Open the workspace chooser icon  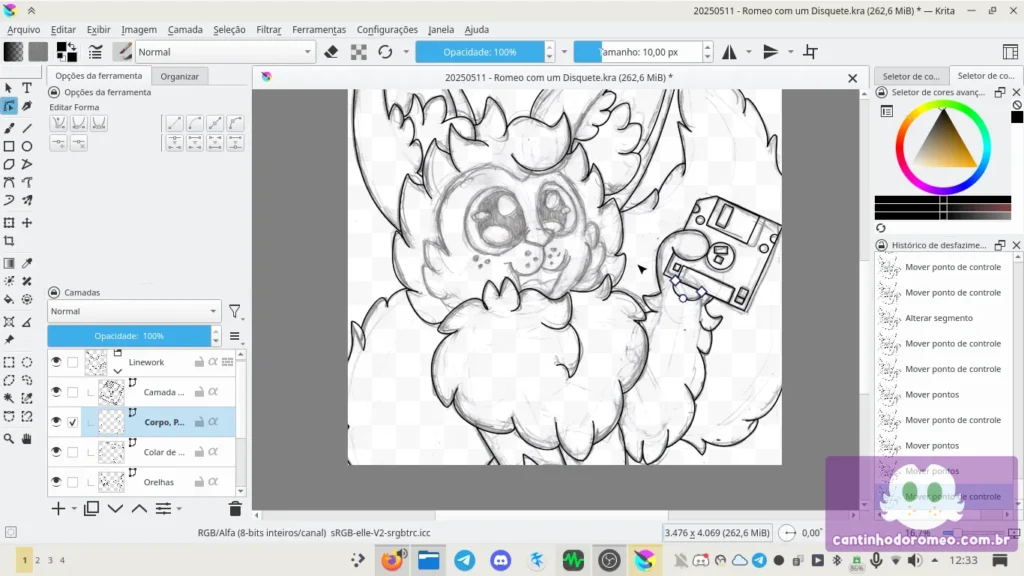point(1010,52)
